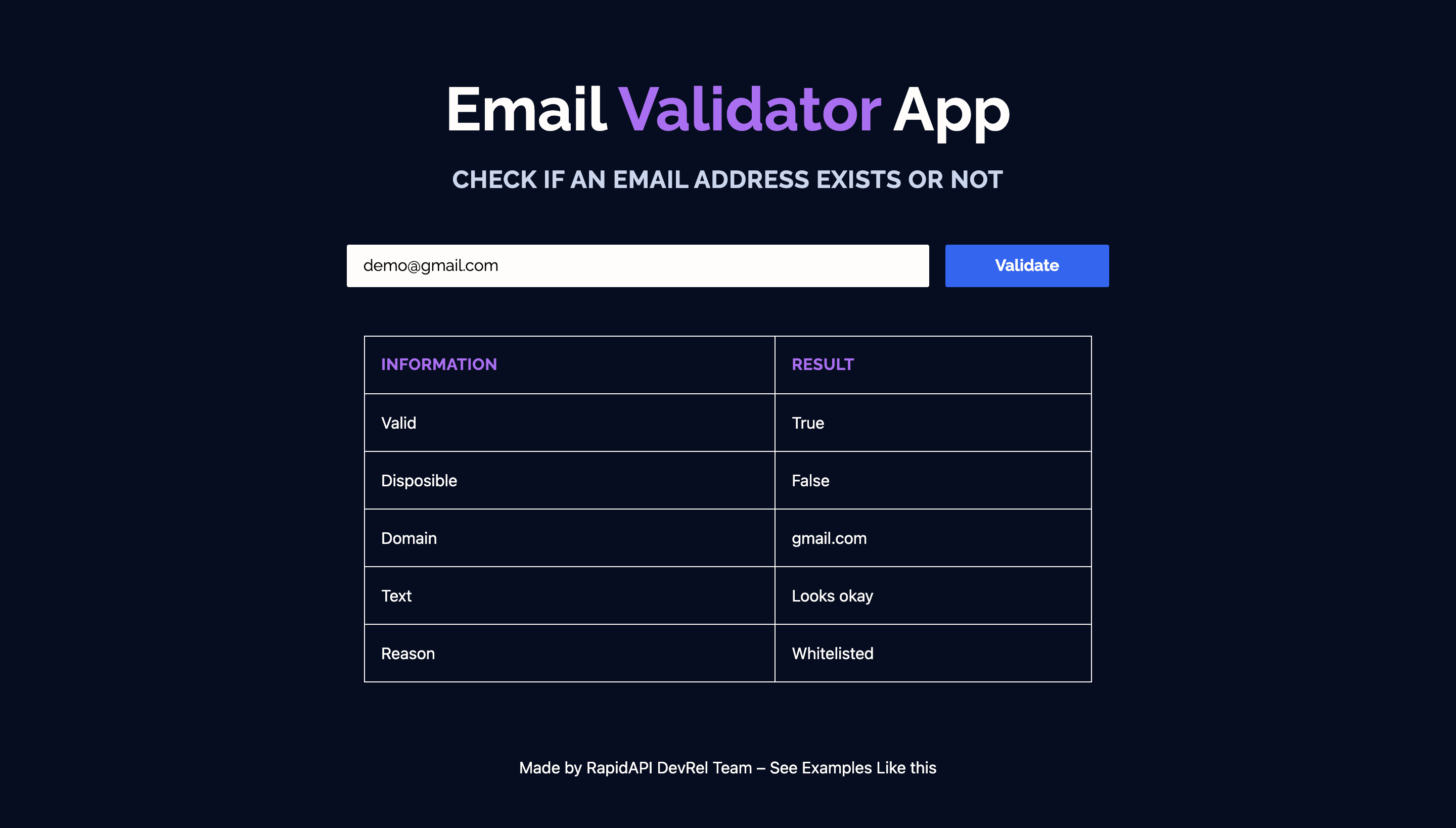
Task: Click the Reason result cell
Action: tap(933, 653)
